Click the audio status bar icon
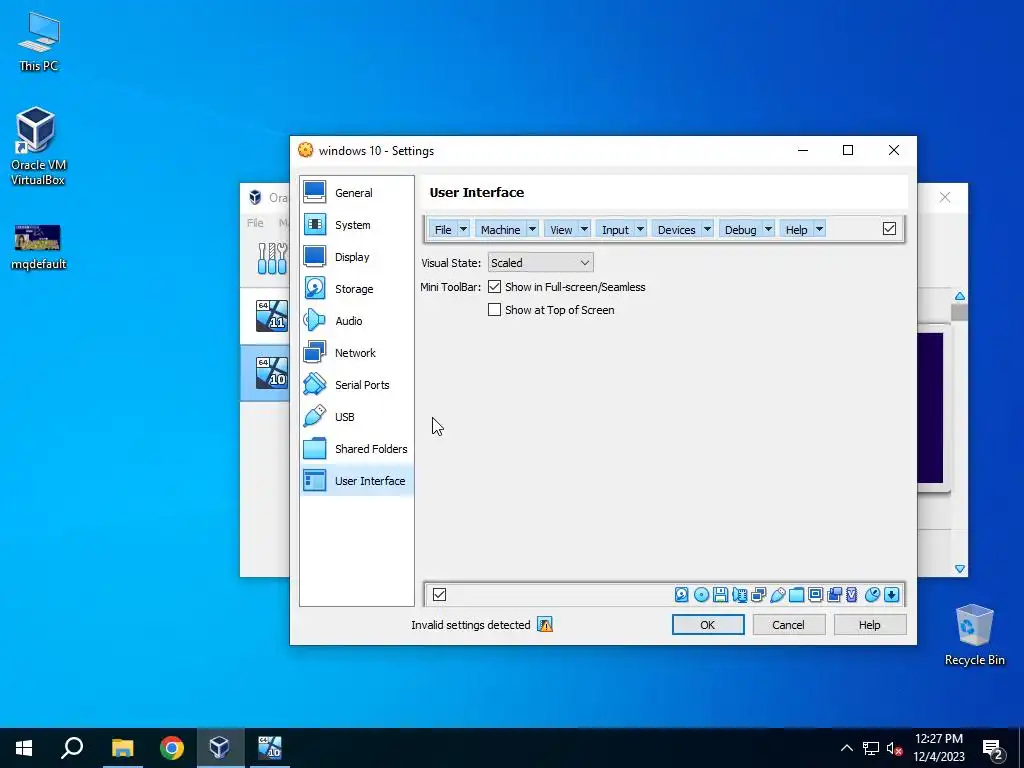 point(739,594)
